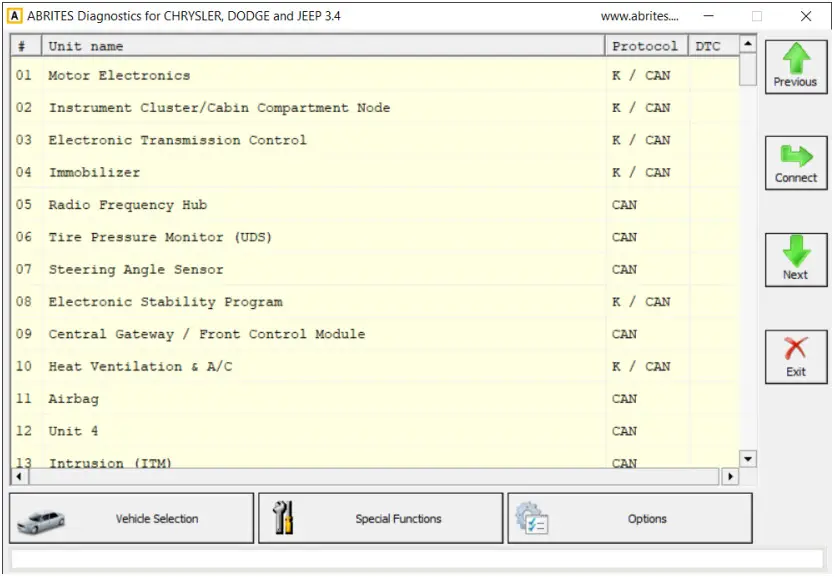Minimize the ABRITES Diagnostics window
The image size is (835, 577).
pos(709,16)
